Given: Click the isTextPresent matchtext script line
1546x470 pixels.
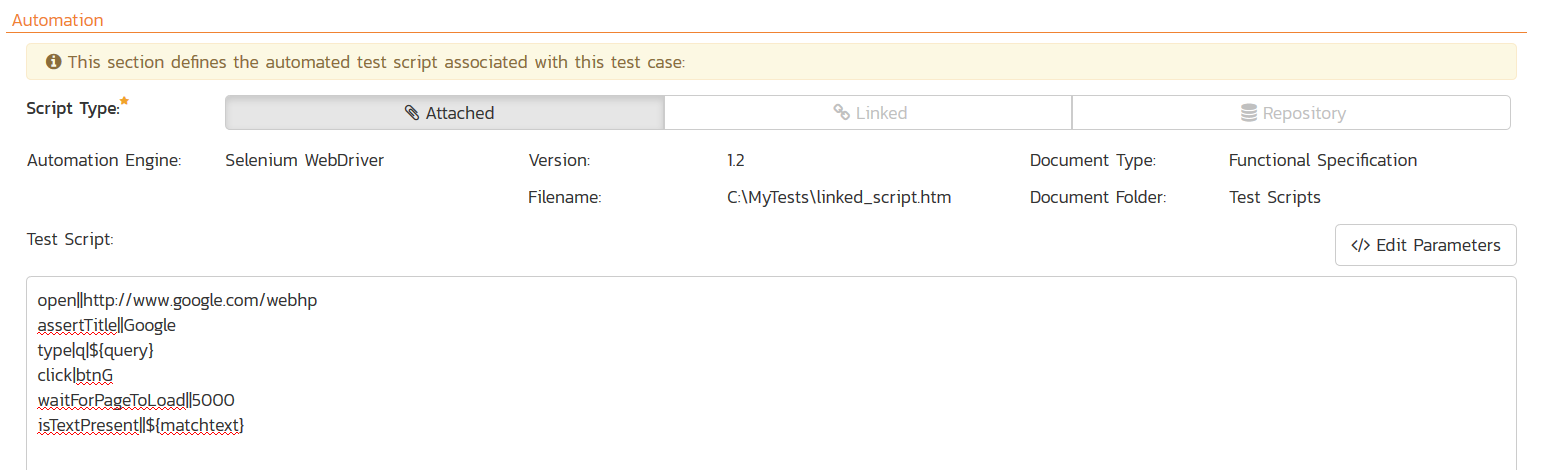Looking at the screenshot, I should pyautogui.click(x=141, y=426).
